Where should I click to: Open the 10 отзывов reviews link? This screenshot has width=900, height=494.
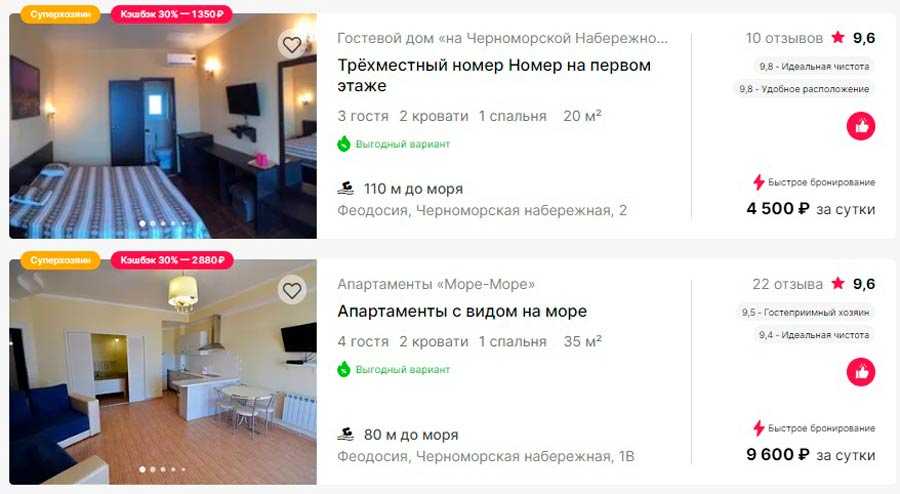coord(784,38)
